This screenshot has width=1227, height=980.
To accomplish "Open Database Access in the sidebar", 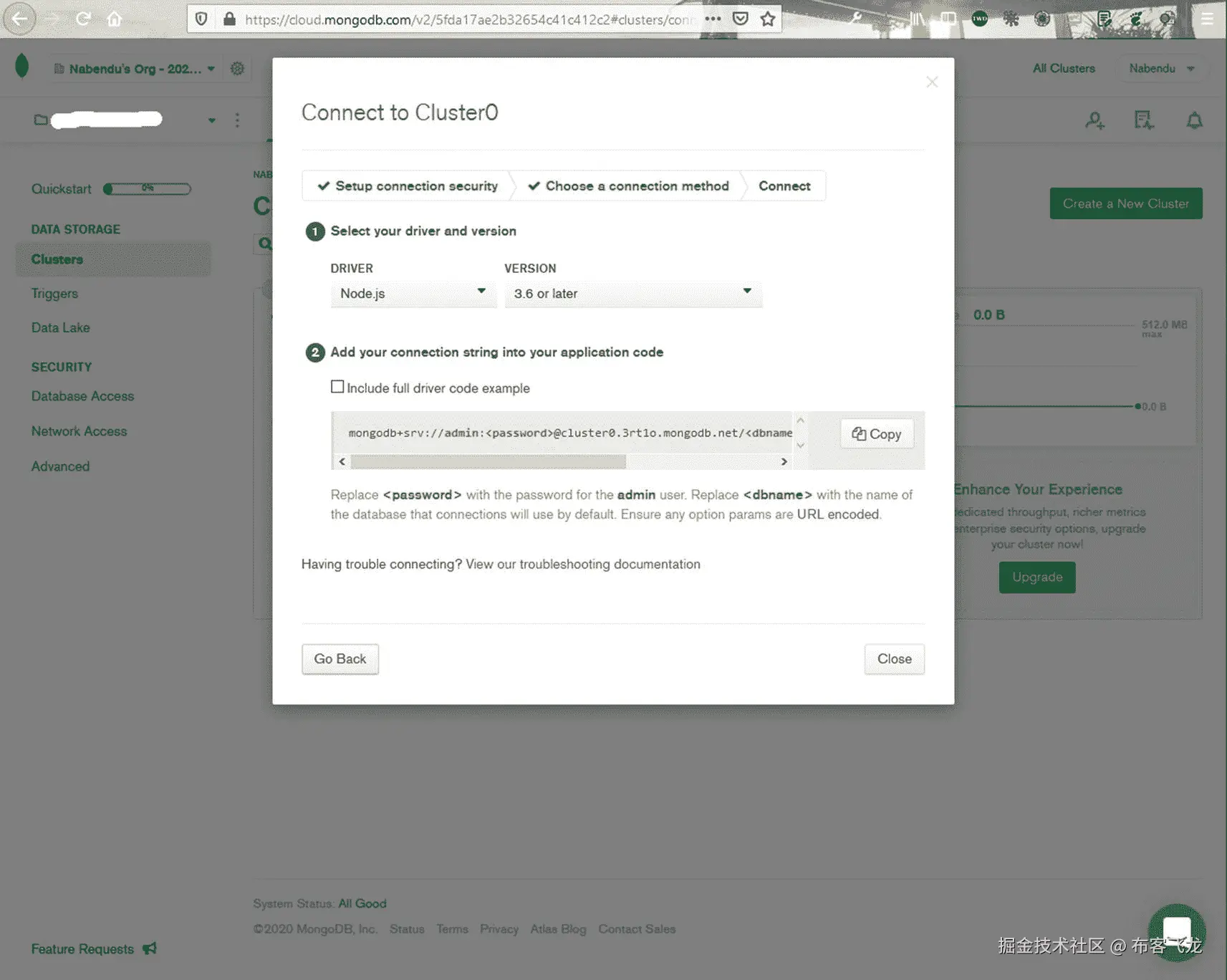I will point(82,396).
